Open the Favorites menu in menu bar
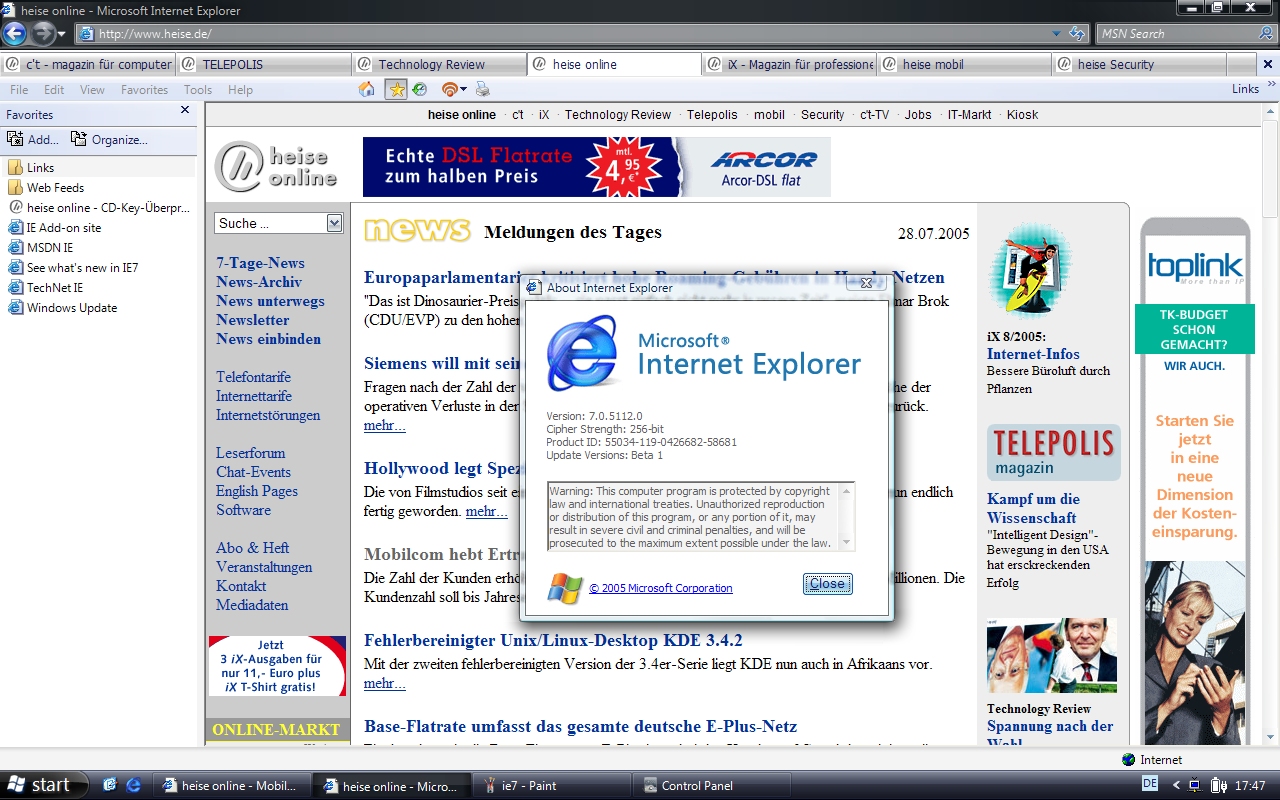The height and width of the screenshot is (800, 1280). pyautogui.click(x=144, y=90)
